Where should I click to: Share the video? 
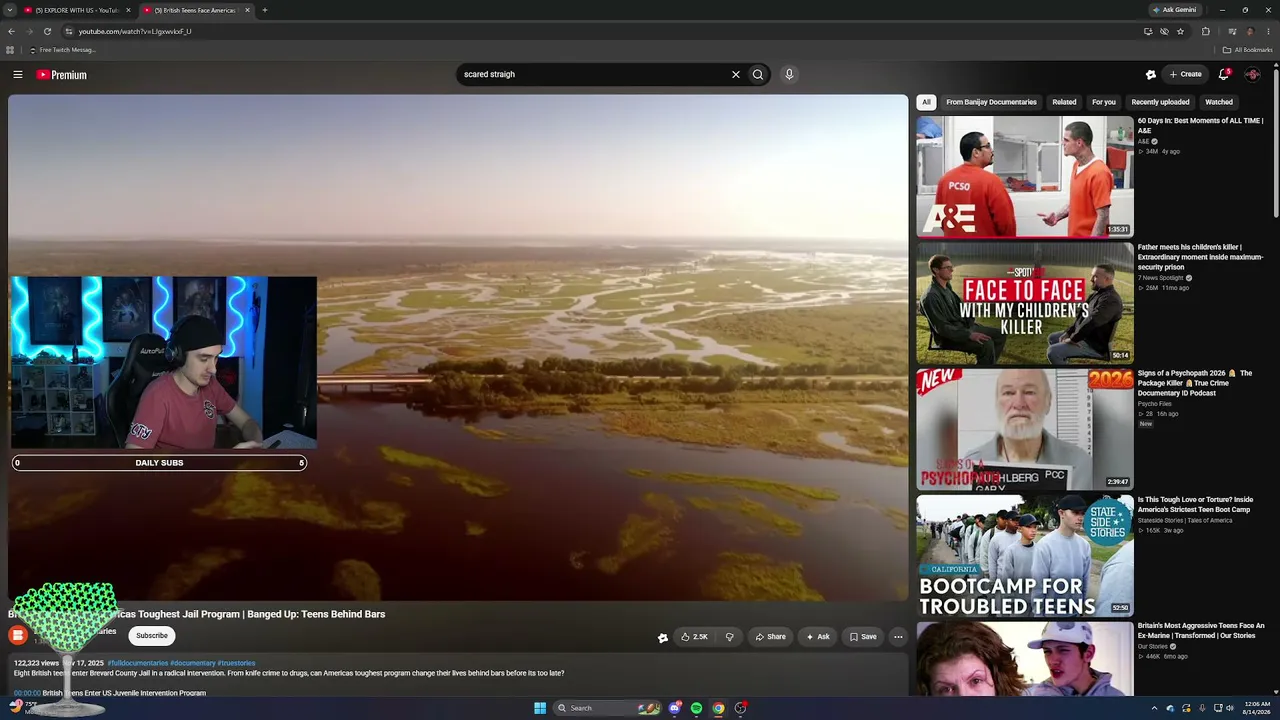coord(770,637)
